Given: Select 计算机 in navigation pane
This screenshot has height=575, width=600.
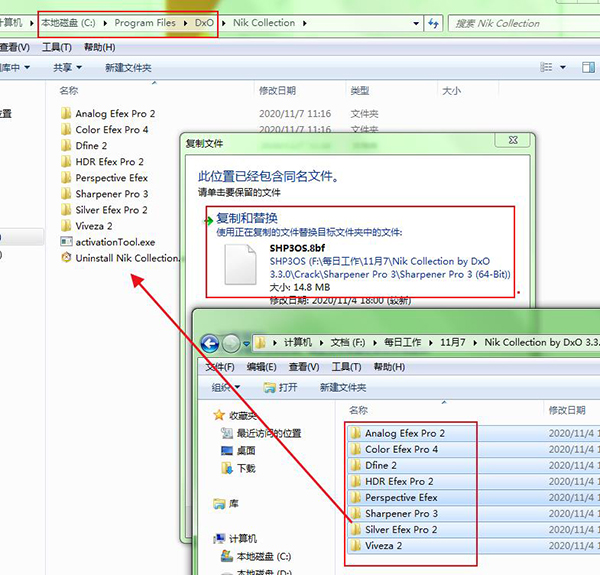Looking at the screenshot, I should (x=235, y=539).
